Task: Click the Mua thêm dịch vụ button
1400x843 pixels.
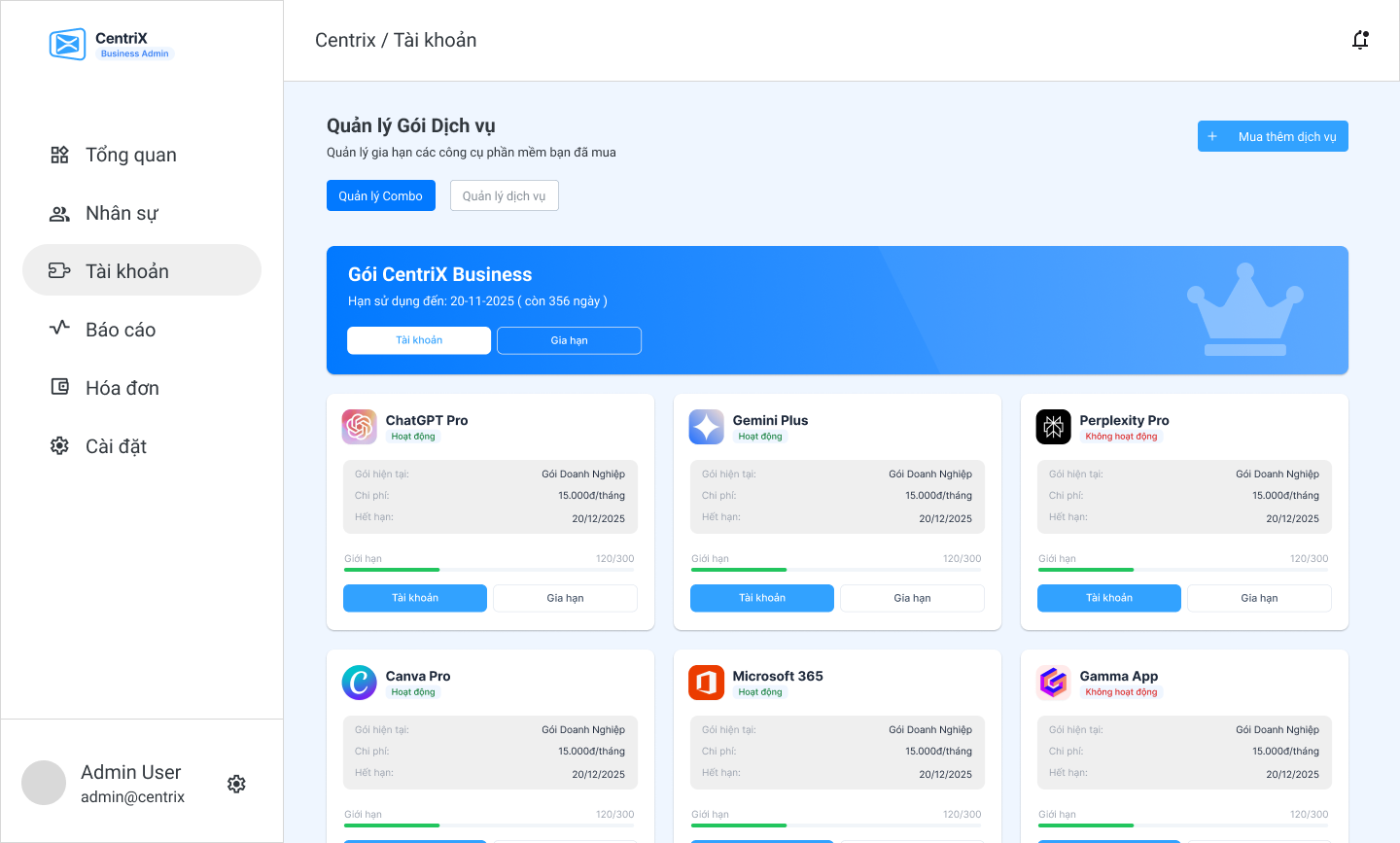Action: click(x=1273, y=136)
